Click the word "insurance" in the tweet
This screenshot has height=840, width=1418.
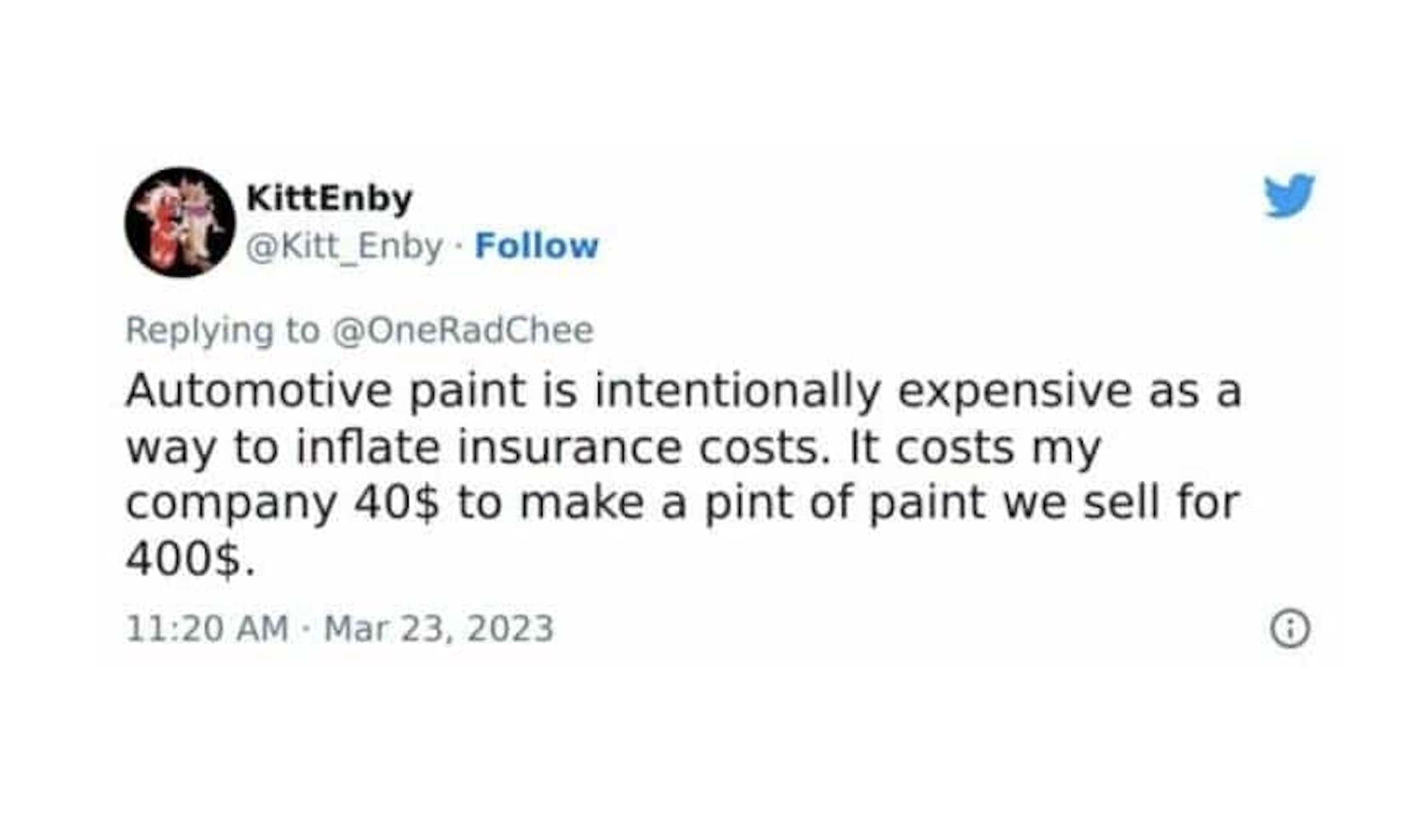pos(570,447)
